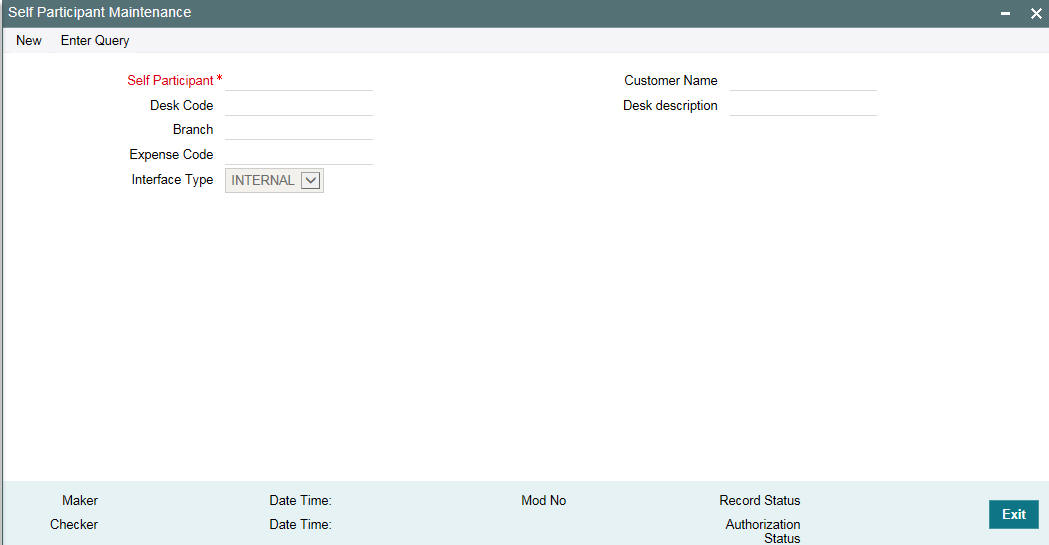The width and height of the screenshot is (1049, 545).
Task: Click the Checker label in footer
Action: [74, 524]
